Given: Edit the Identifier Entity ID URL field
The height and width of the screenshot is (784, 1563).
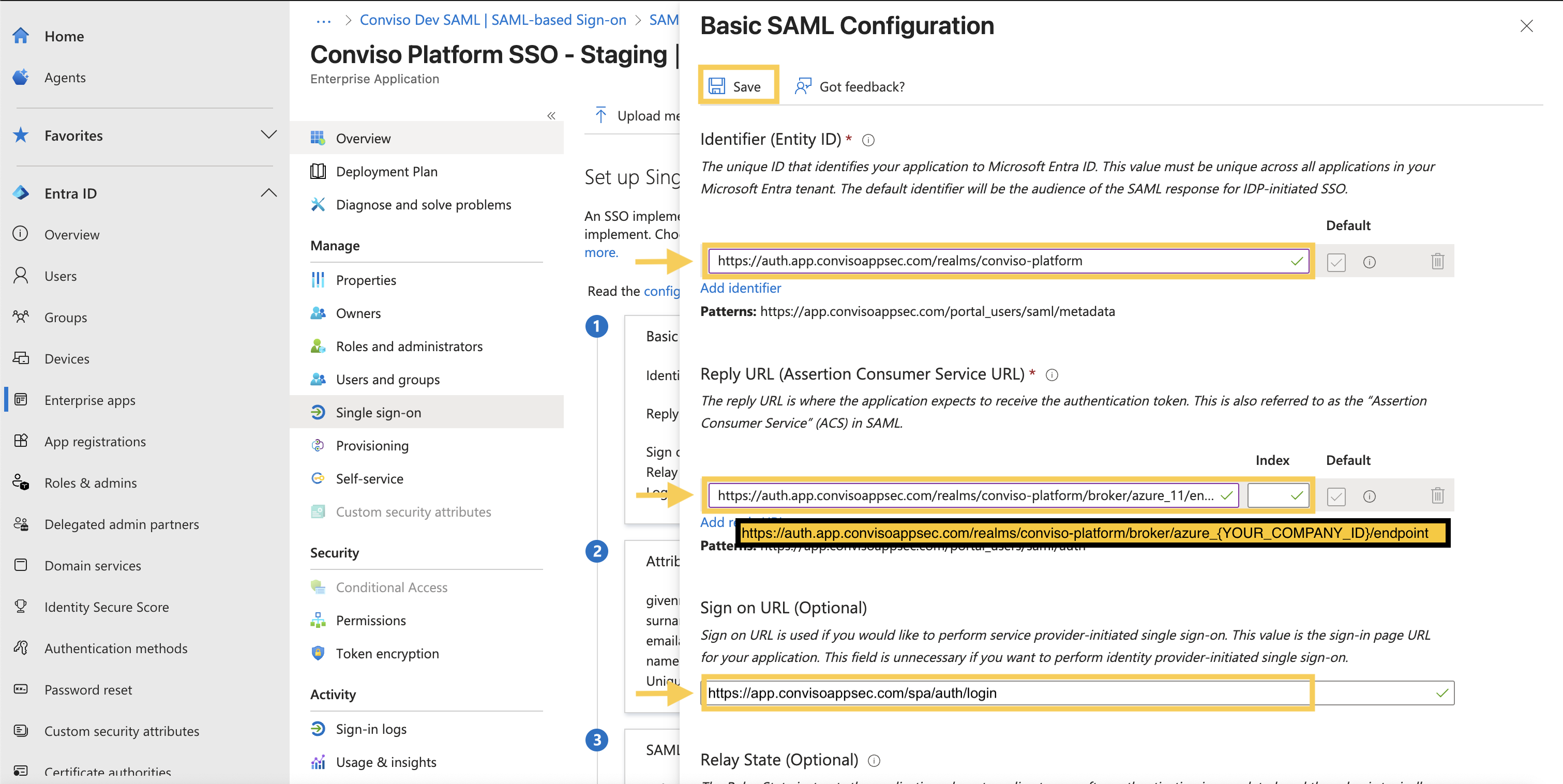Looking at the screenshot, I should click(x=1008, y=261).
